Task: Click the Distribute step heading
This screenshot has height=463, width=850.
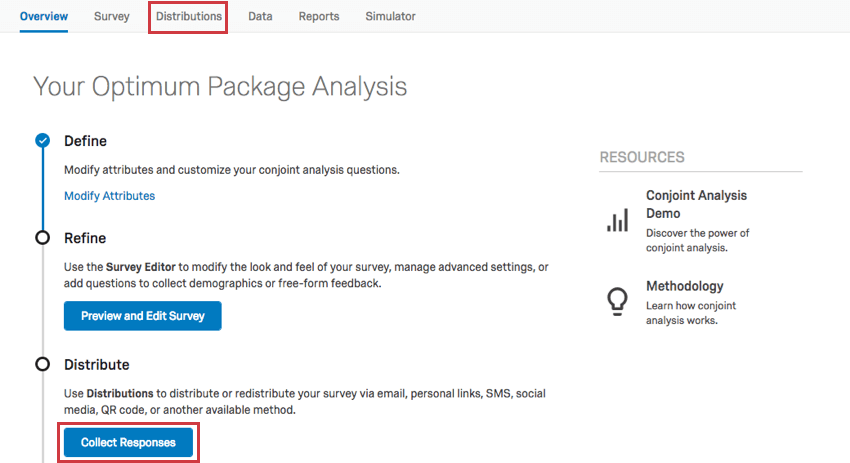Action: 97,365
